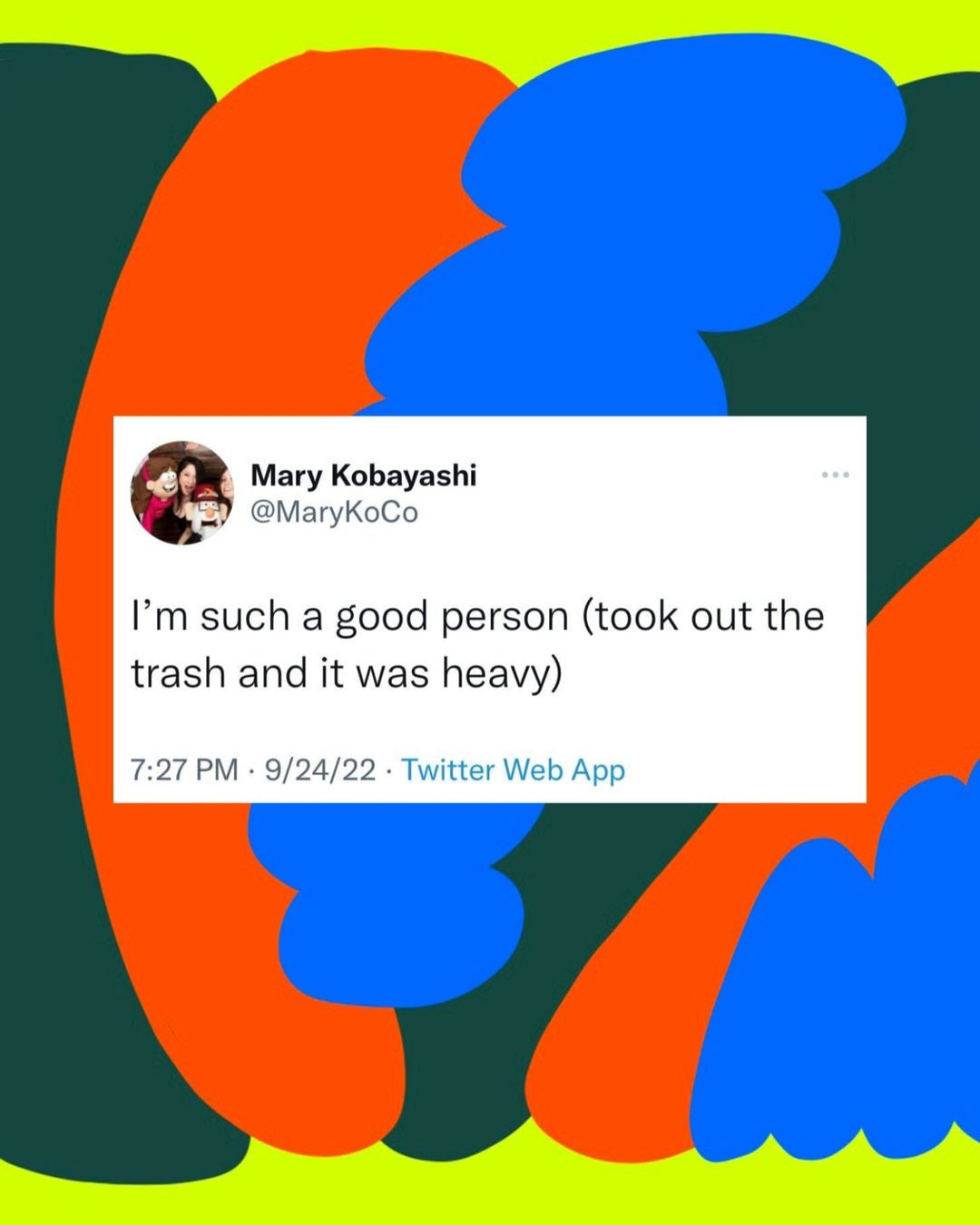Viewport: 980px width, 1225px height.
Task: Pick the neon yellow strip along the bottom
Action: pos(490,1198)
